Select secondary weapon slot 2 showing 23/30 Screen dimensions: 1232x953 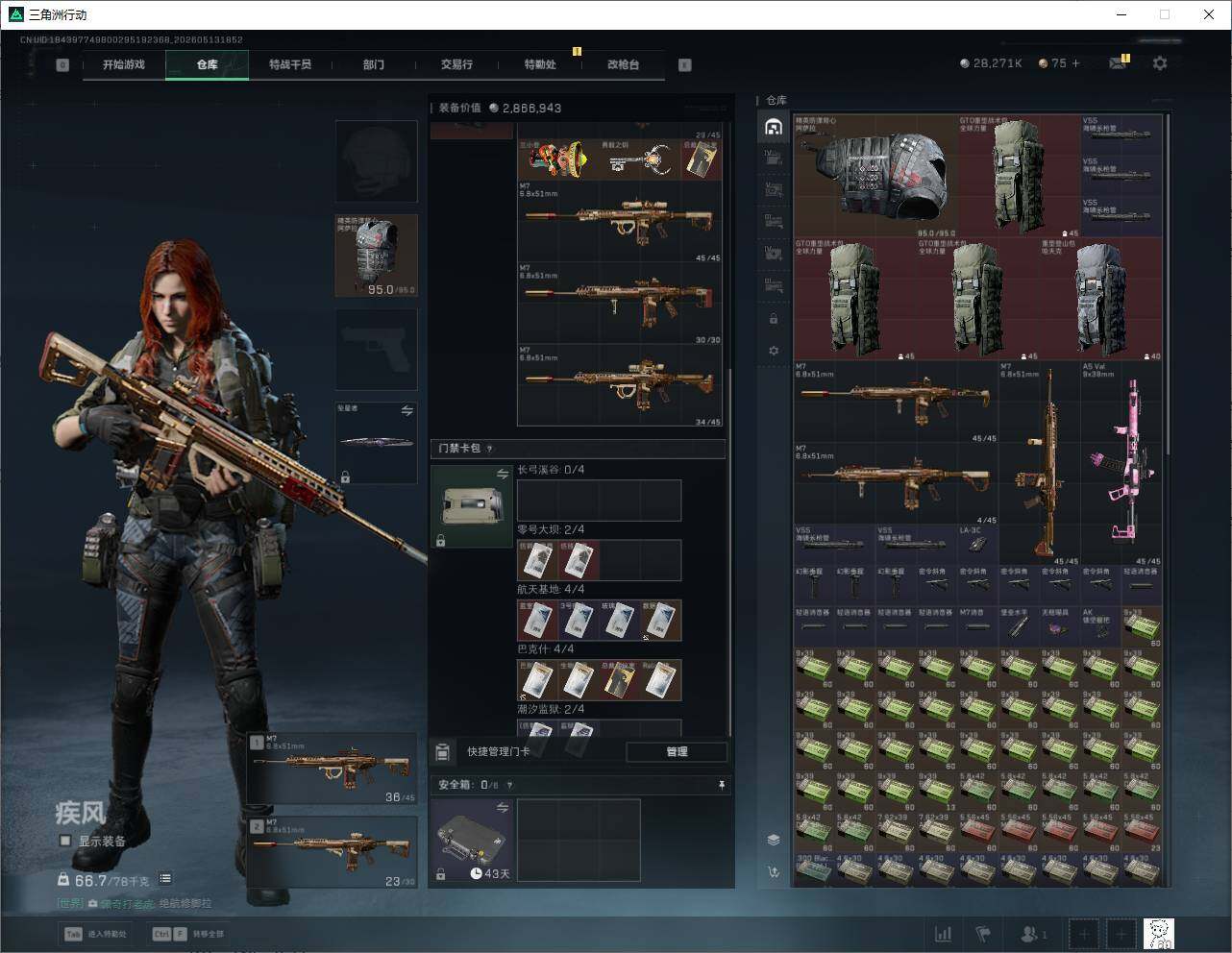click(x=333, y=852)
